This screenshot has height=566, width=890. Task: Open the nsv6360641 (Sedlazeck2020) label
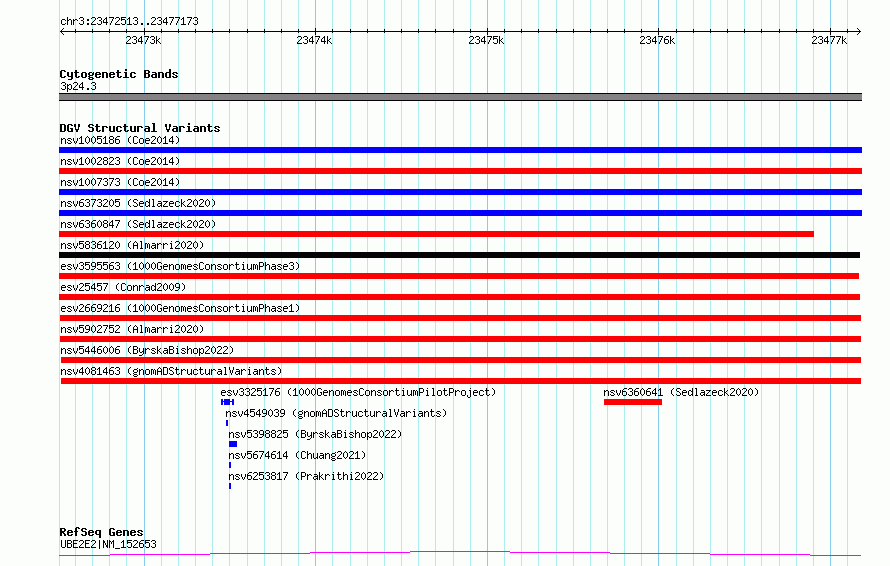pyautogui.click(x=681, y=392)
